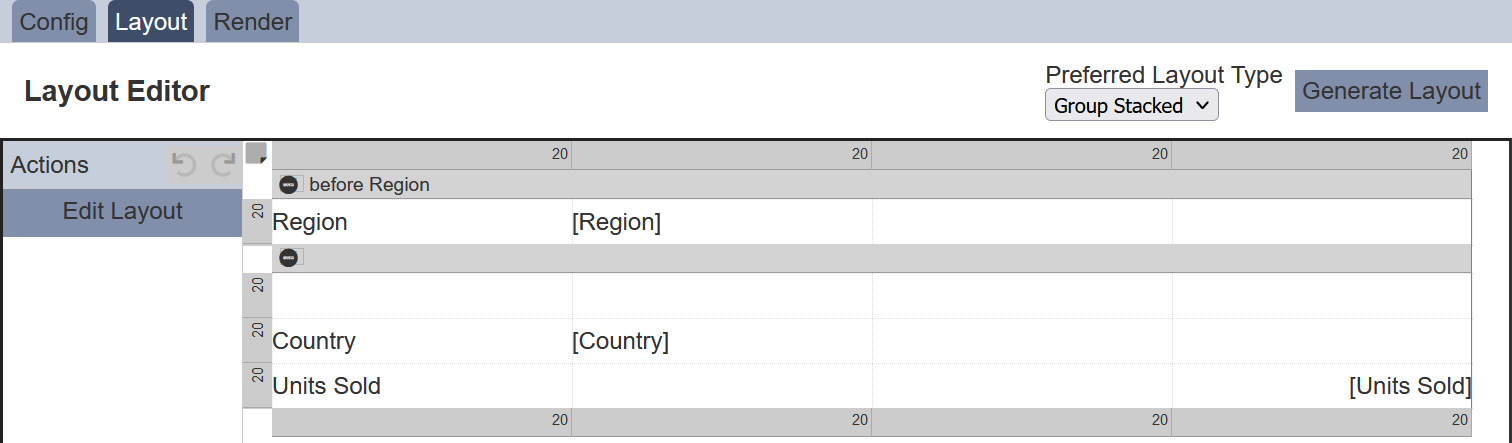Click the undo arrow in Actions

(184, 165)
